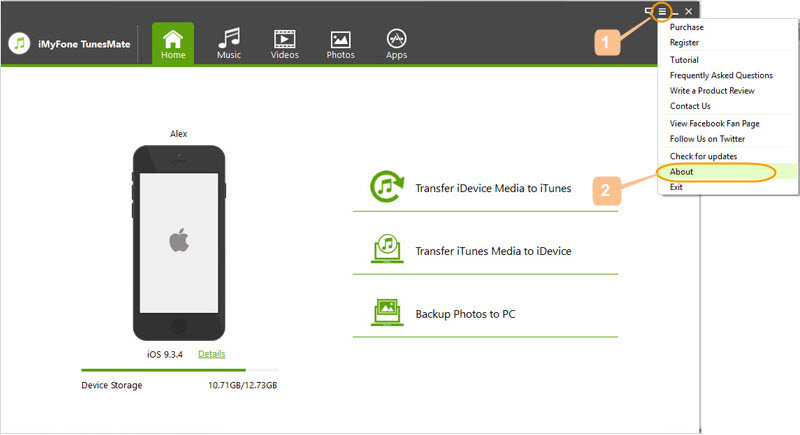800x435 pixels.
Task: Click the iPhone device image
Action: tap(179, 243)
